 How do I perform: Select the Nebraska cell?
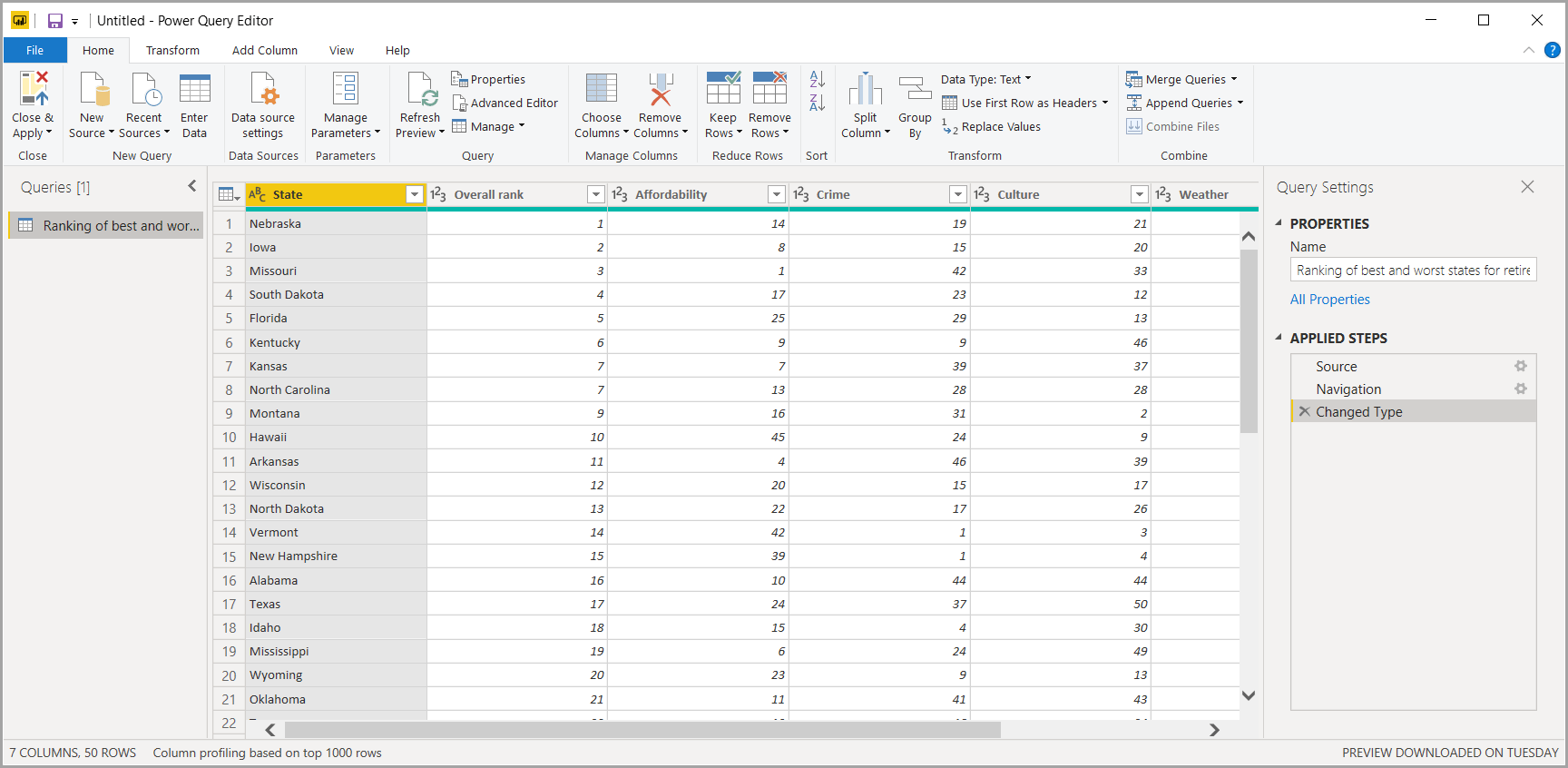point(336,223)
